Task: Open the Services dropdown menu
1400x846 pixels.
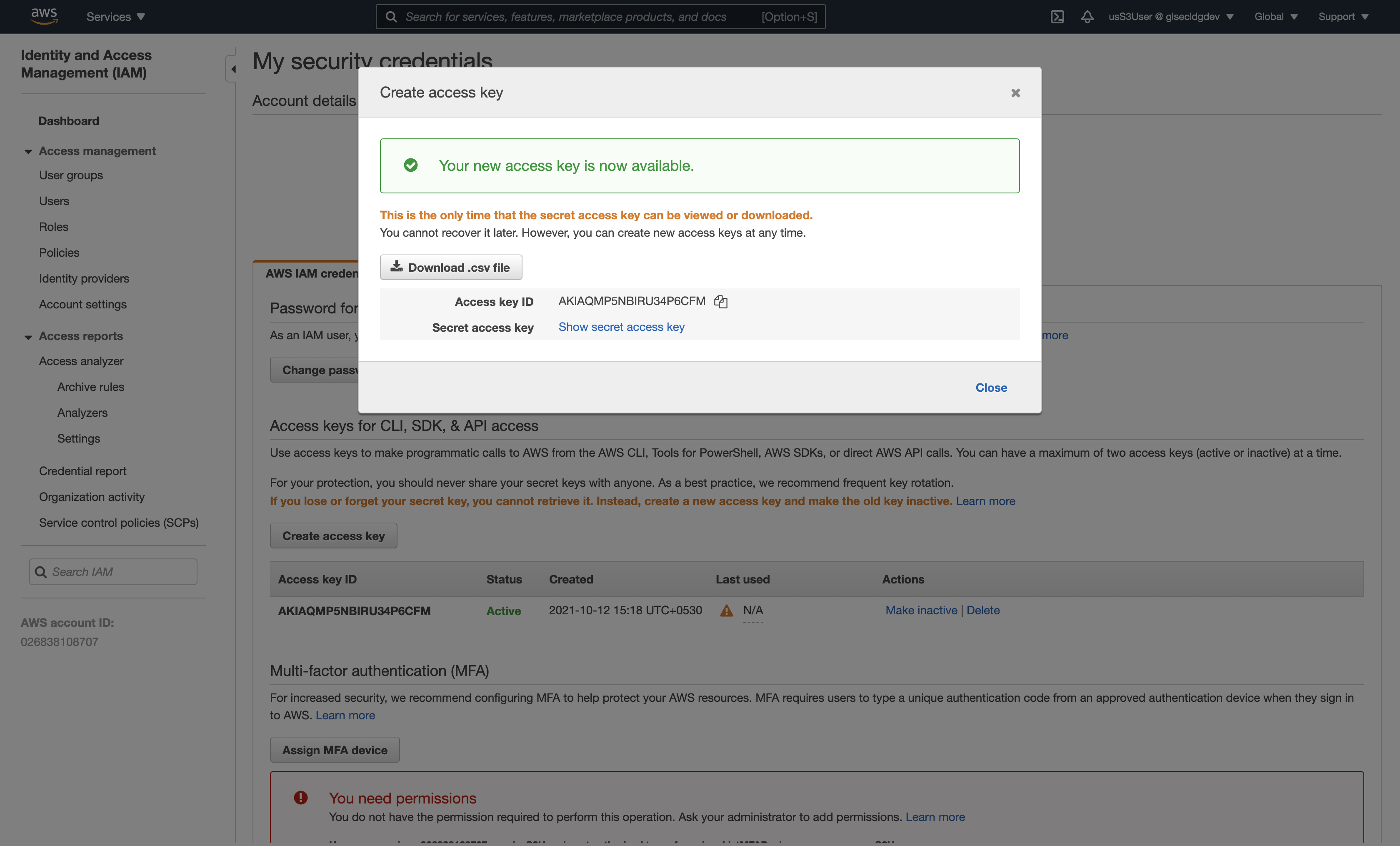Action: click(115, 17)
